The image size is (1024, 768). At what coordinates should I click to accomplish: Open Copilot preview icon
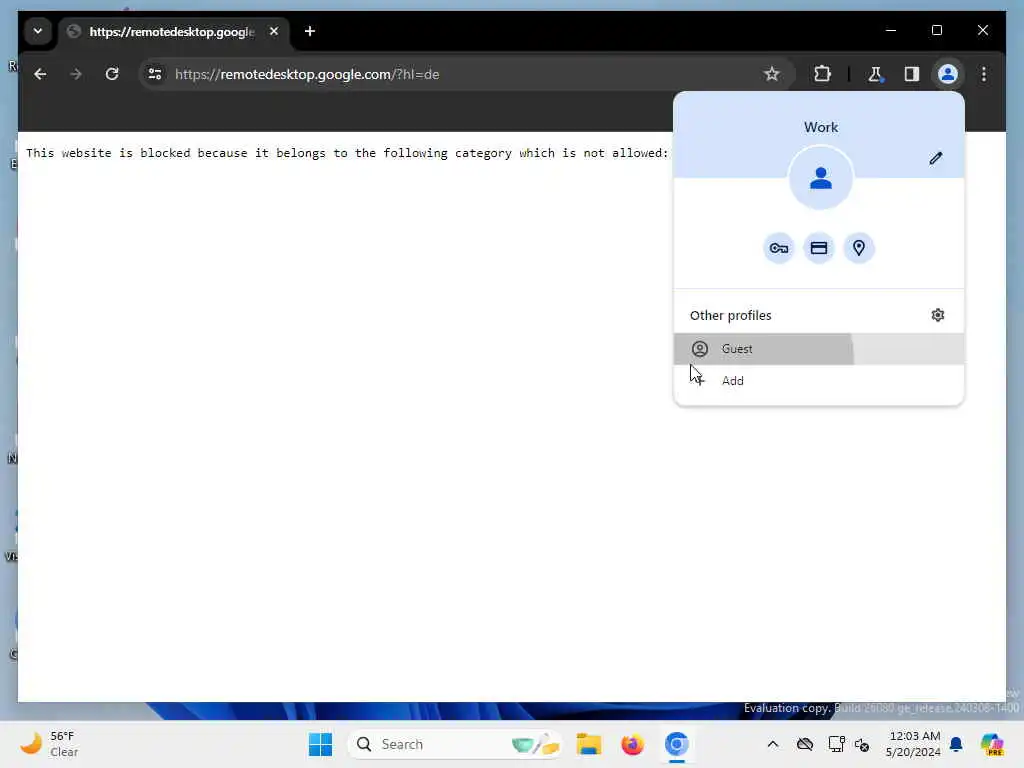(x=992, y=744)
